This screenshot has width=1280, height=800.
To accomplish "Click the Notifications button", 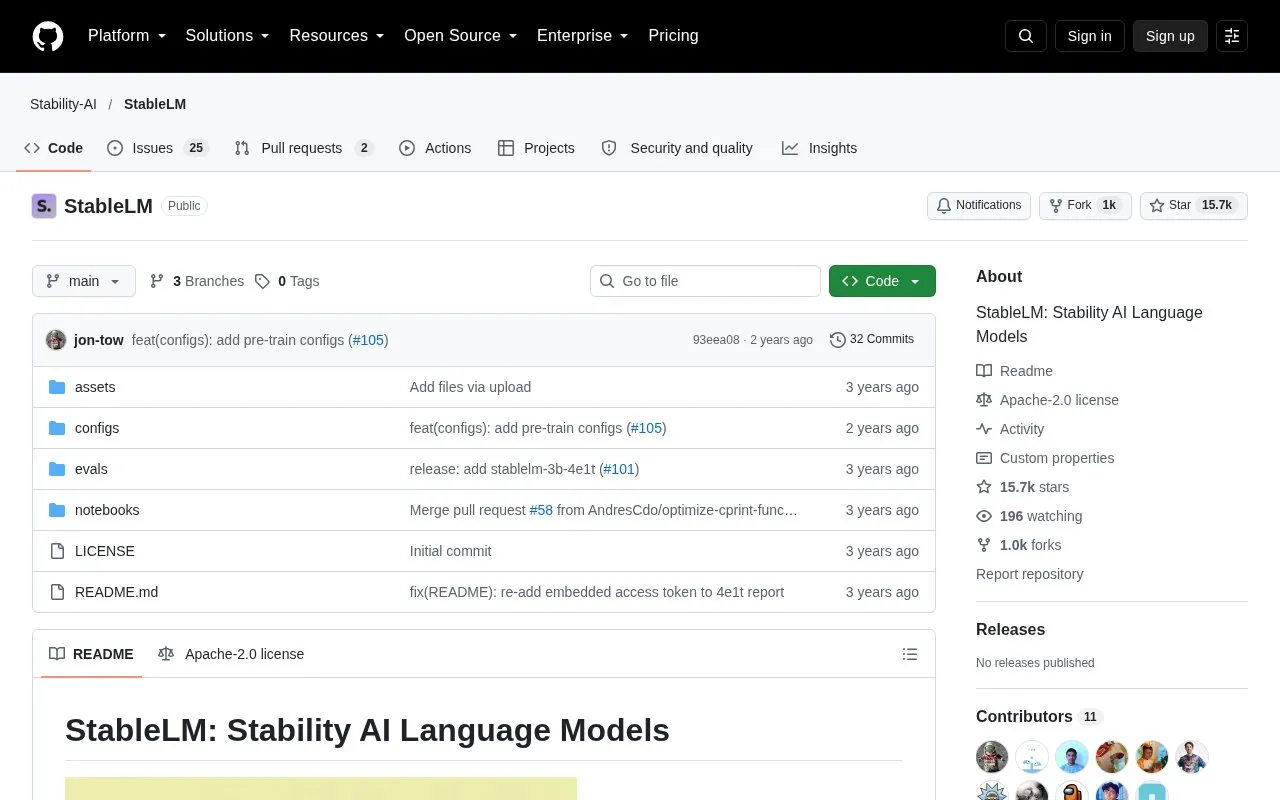I will 979,205.
